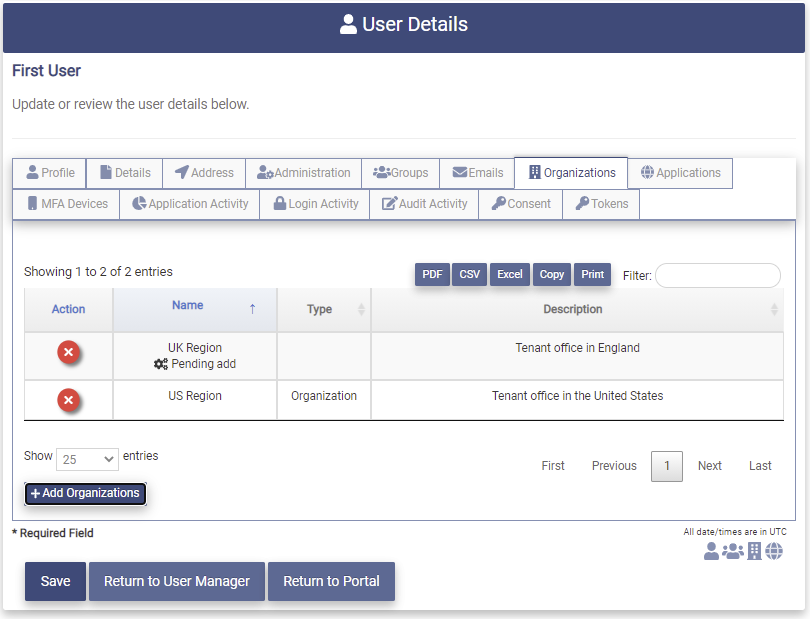The height and width of the screenshot is (619, 810).
Task: Click the user icon in page header
Action: tap(348, 24)
